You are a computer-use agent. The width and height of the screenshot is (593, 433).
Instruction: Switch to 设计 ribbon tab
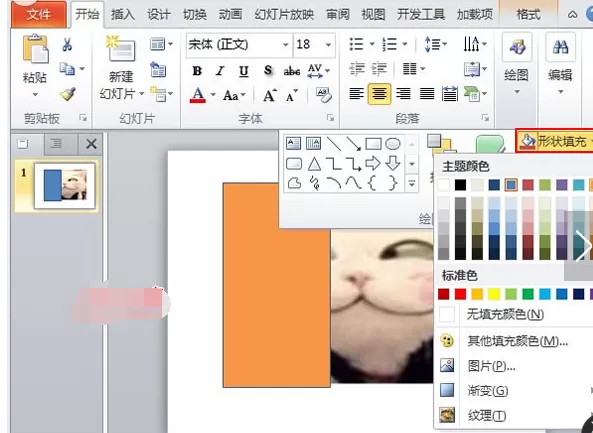159,15
